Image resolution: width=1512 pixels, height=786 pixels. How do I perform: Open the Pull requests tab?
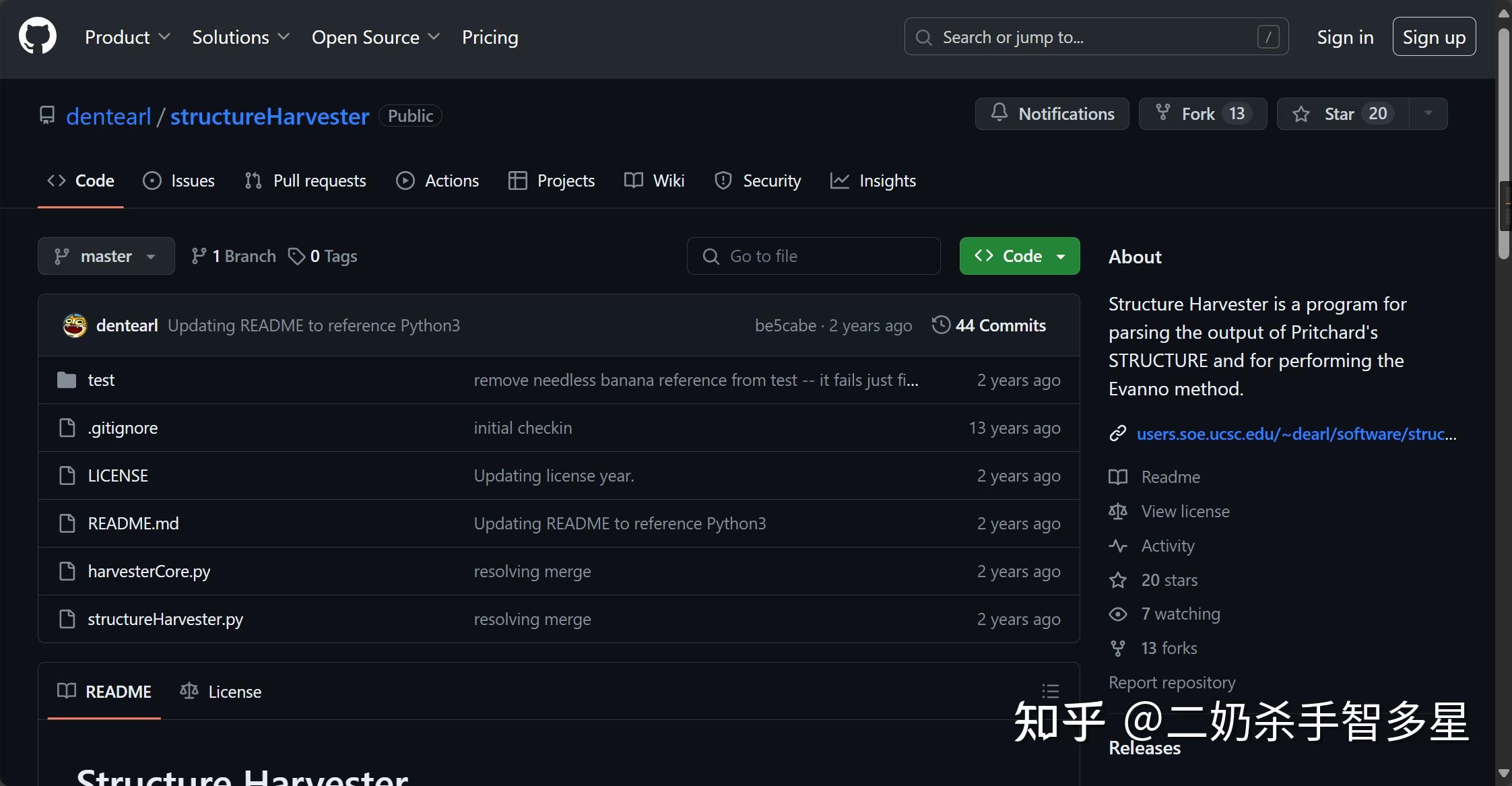[305, 181]
